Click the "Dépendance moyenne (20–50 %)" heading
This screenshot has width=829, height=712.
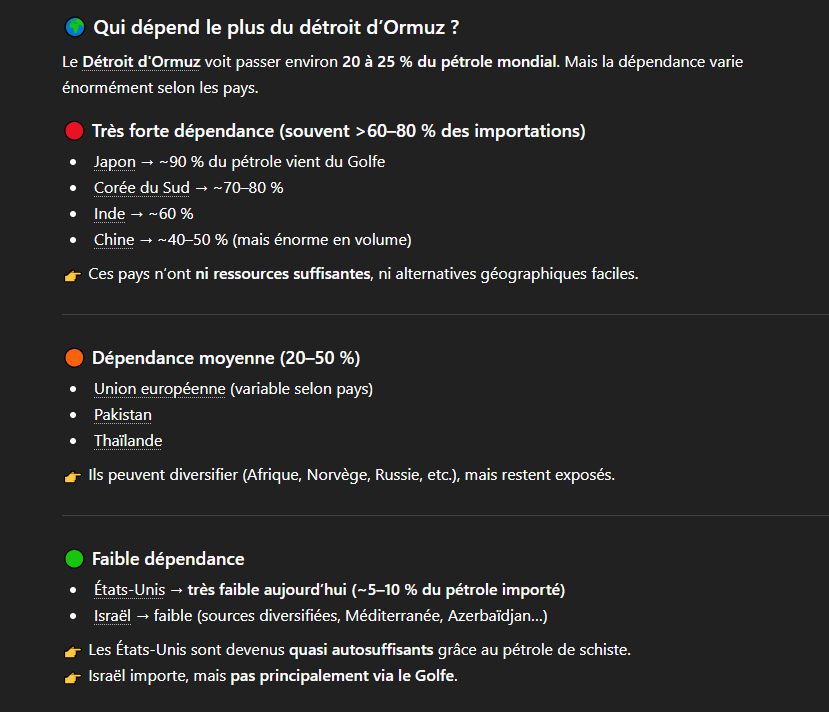226,358
